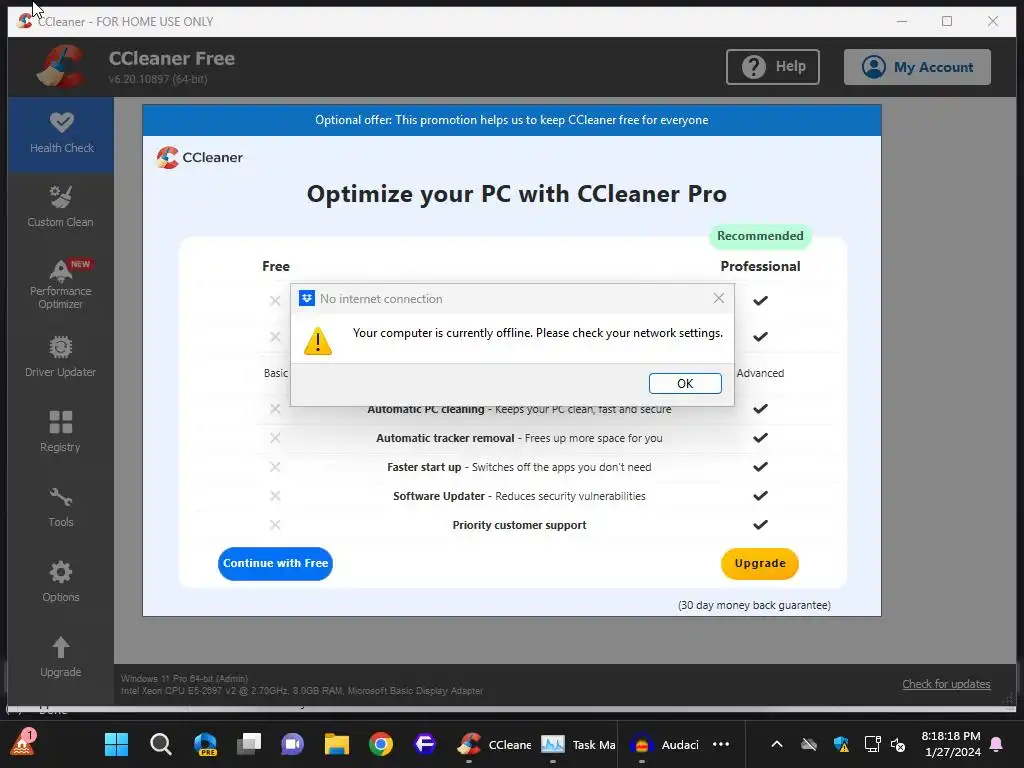
Task: Click the crossed-out cloud tray icon
Action: [809, 744]
